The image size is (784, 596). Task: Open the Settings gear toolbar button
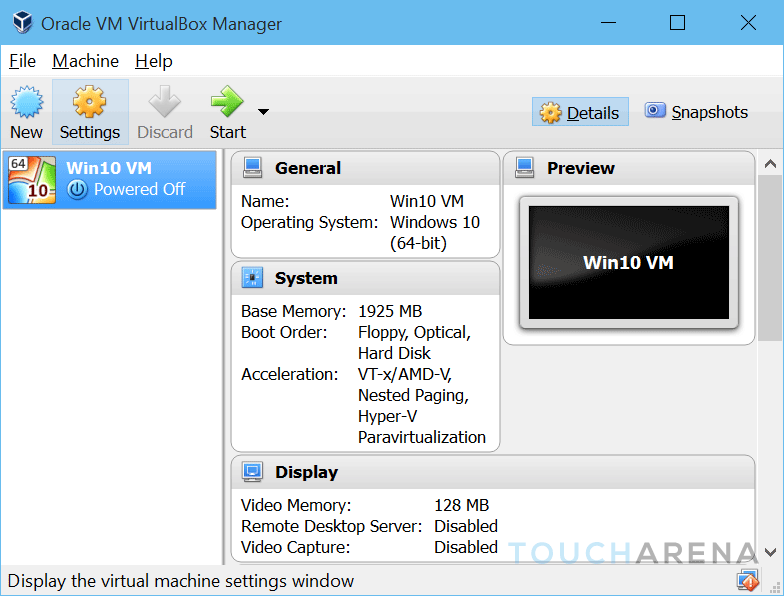point(90,112)
